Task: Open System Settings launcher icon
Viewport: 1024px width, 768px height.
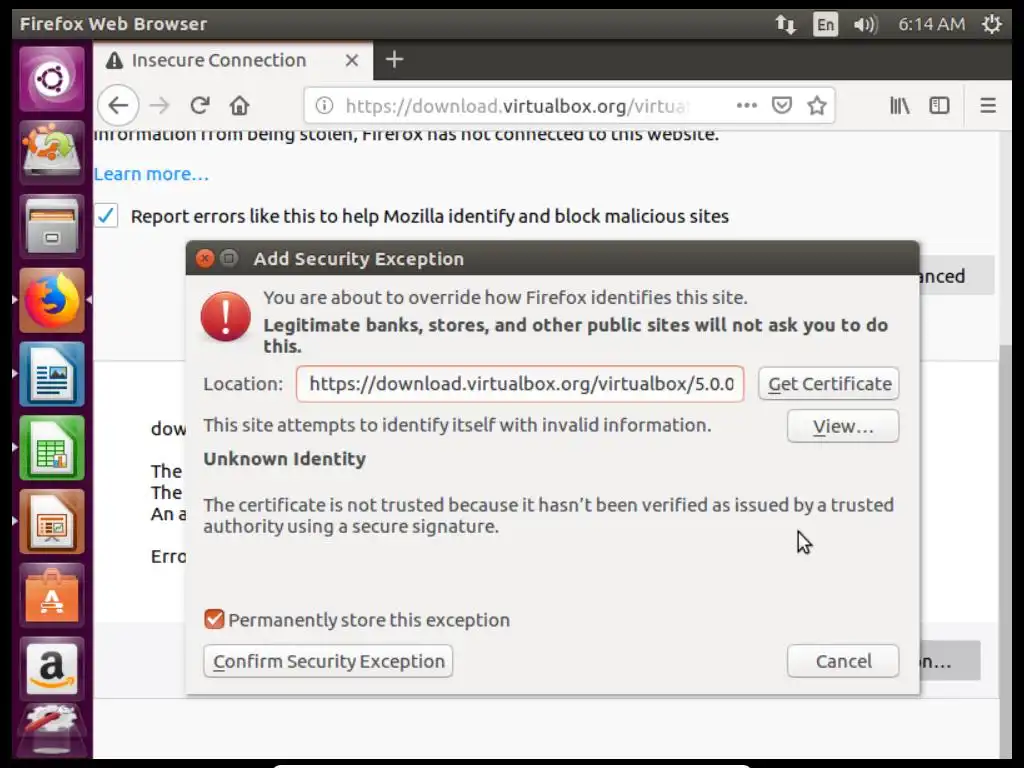Action: [52, 731]
